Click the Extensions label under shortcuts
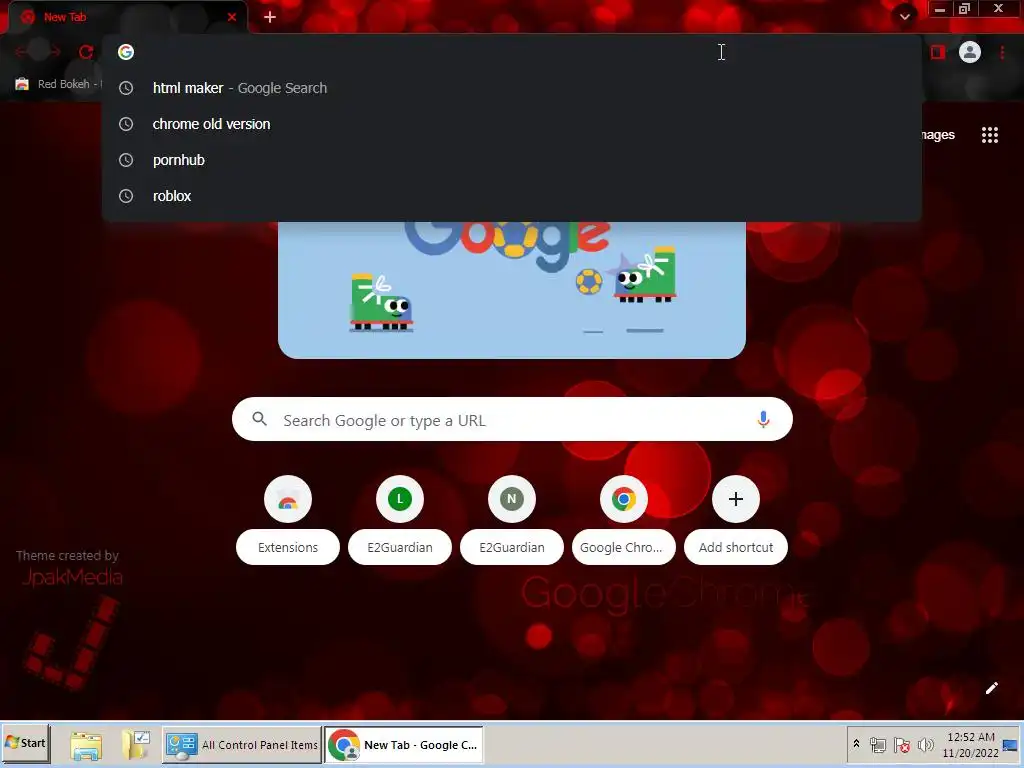The height and width of the screenshot is (768, 1024). click(288, 547)
